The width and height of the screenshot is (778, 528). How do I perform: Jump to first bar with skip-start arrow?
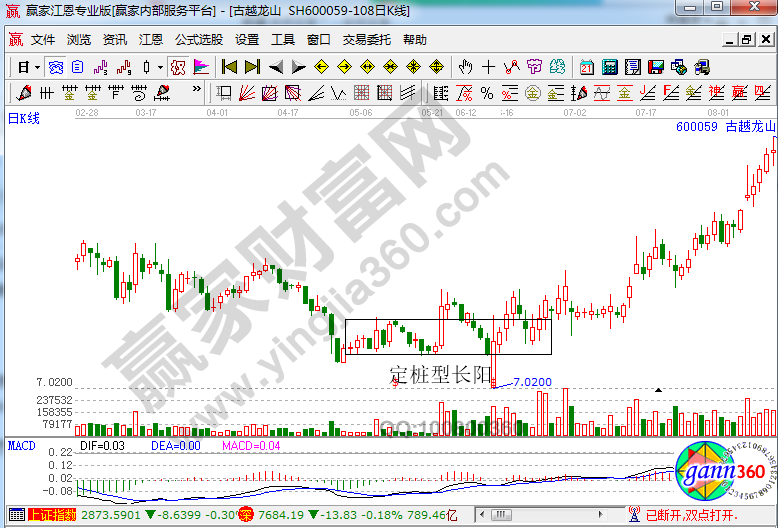pyautogui.click(x=229, y=67)
